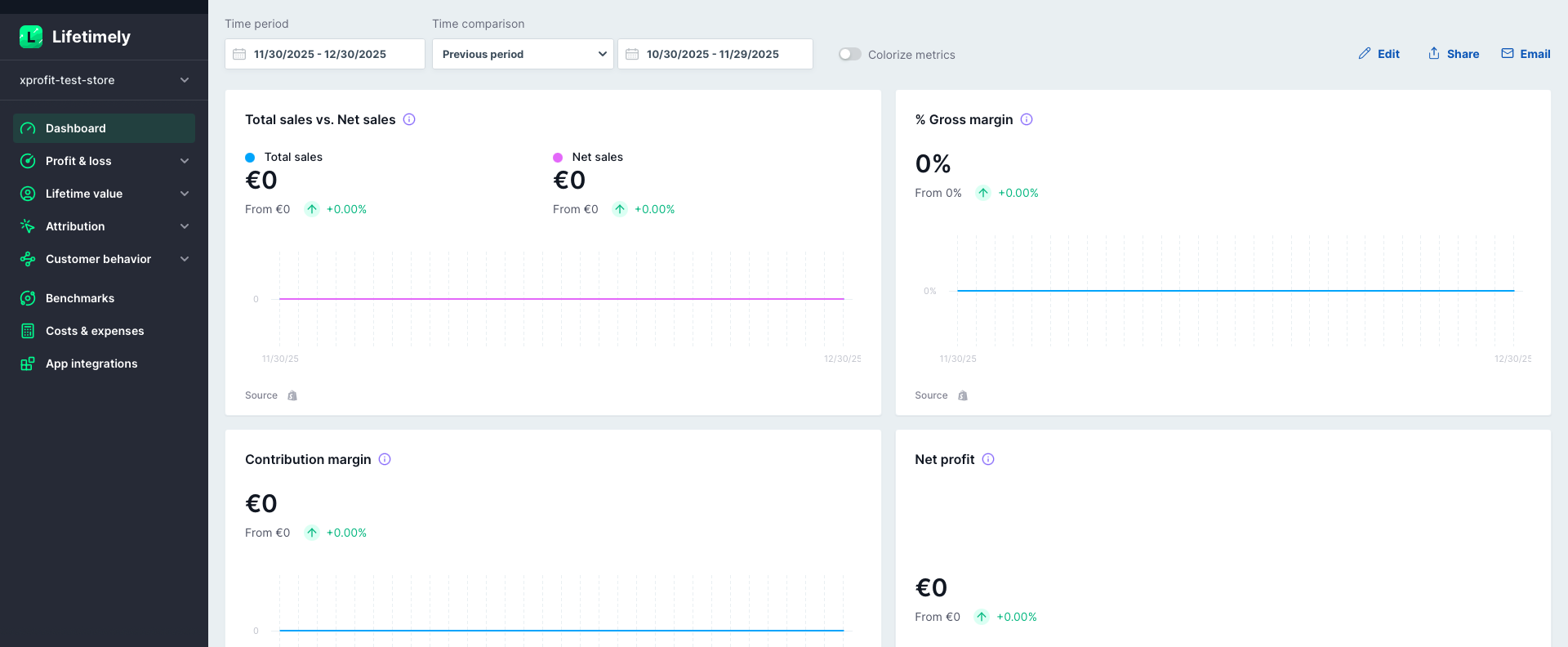This screenshot has width=1568, height=647.
Task: Open App integrations in the sidebar
Action: coord(91,364)
